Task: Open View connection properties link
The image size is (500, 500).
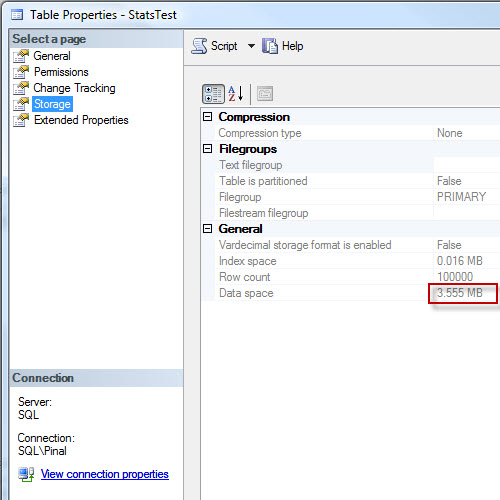Action: 105,474
